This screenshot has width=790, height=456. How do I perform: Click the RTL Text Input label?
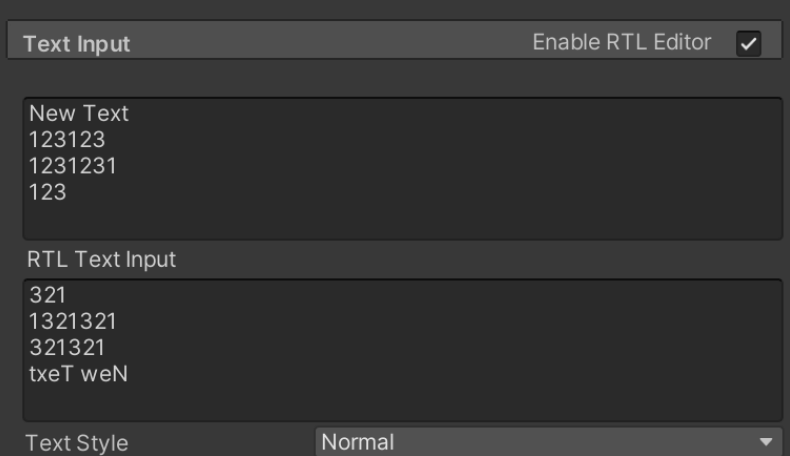click(101, 259)
